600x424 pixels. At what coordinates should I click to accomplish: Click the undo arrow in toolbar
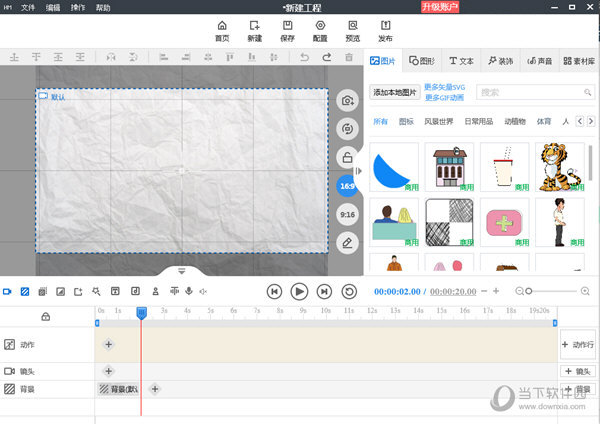coord(305,57)
